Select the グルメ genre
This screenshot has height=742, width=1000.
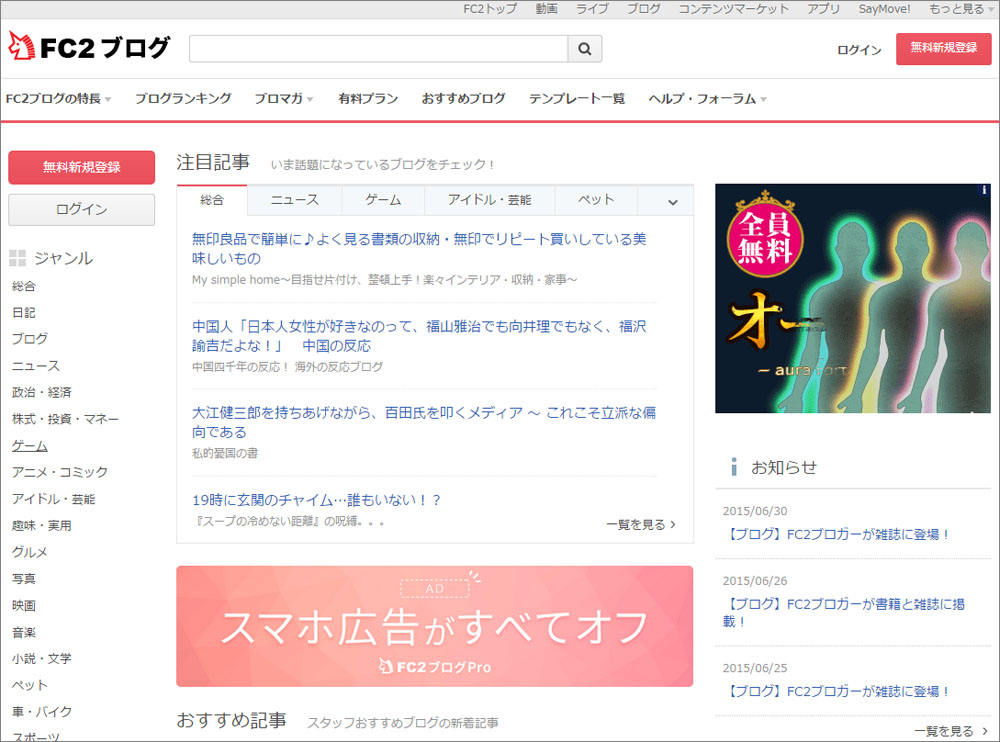[29, 553]
